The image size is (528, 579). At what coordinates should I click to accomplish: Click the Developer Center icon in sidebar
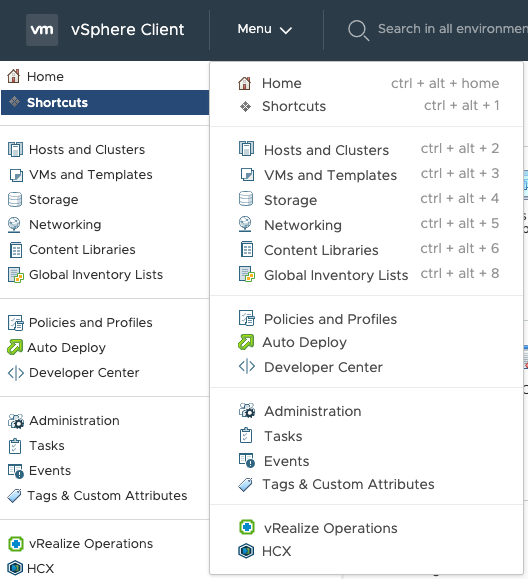[16, 373]
